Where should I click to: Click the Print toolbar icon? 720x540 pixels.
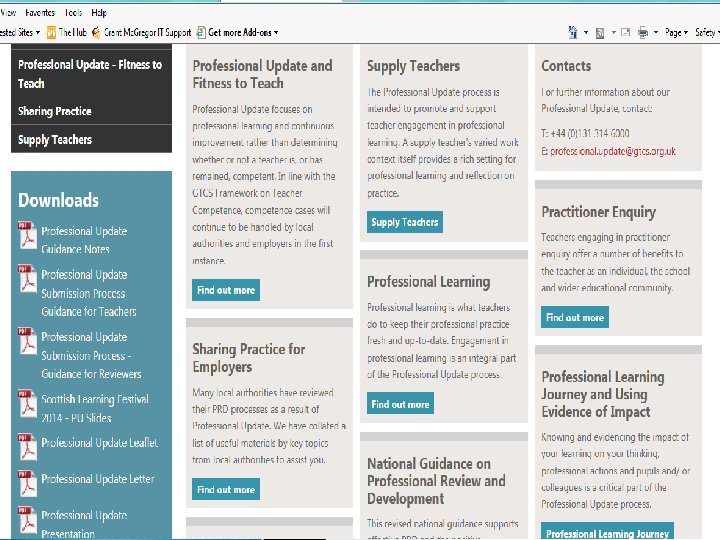pos(643,33)
